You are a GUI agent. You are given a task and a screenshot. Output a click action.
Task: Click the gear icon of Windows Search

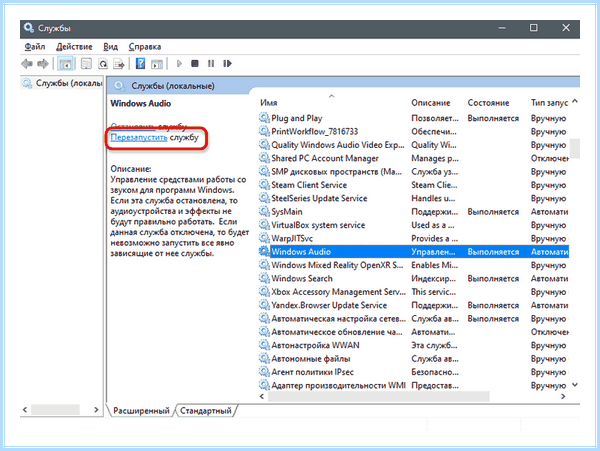(264, 278)
